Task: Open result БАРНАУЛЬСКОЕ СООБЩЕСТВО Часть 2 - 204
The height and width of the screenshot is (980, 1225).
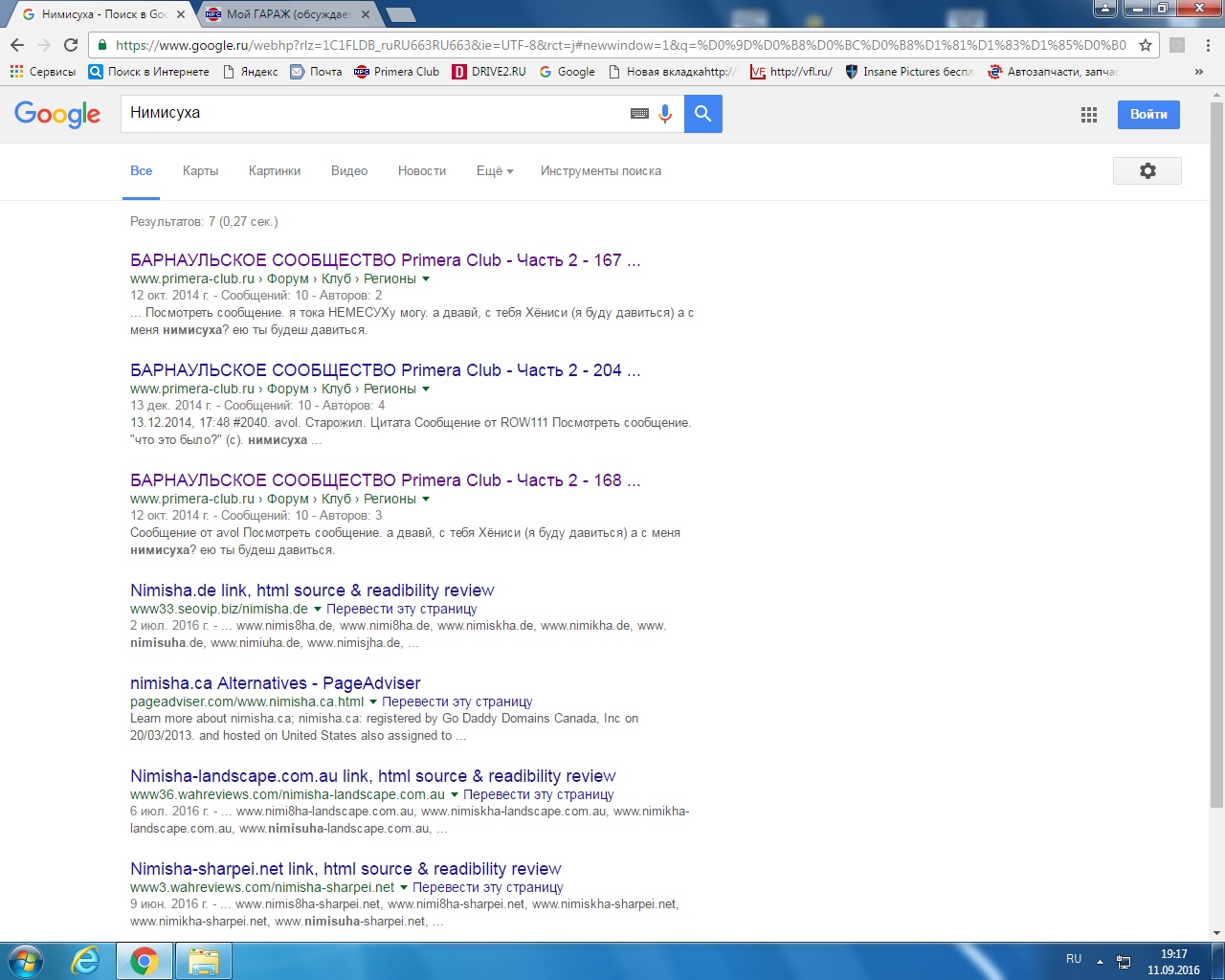Action: (386, 370)
